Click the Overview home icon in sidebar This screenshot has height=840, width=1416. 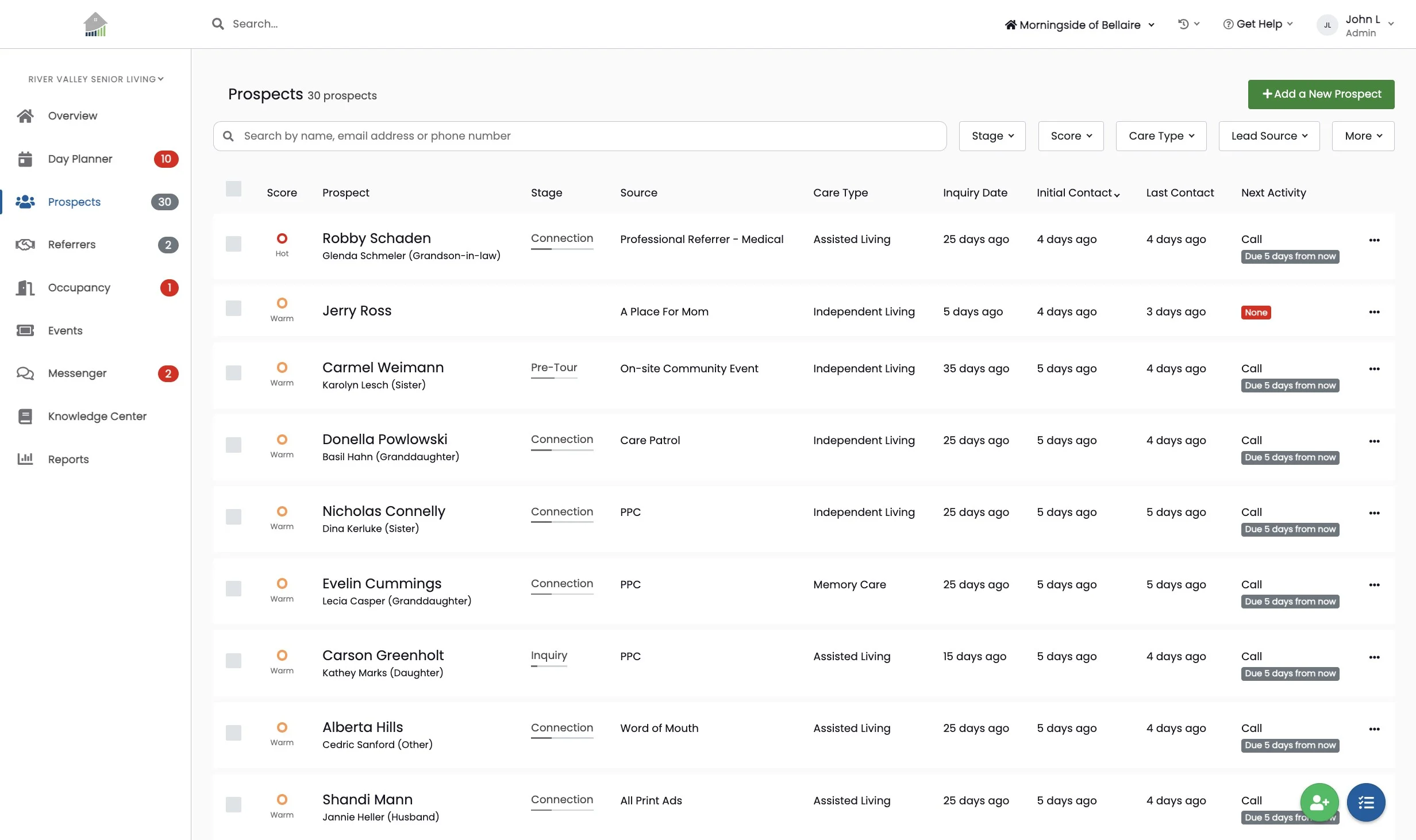click(25, 116)
